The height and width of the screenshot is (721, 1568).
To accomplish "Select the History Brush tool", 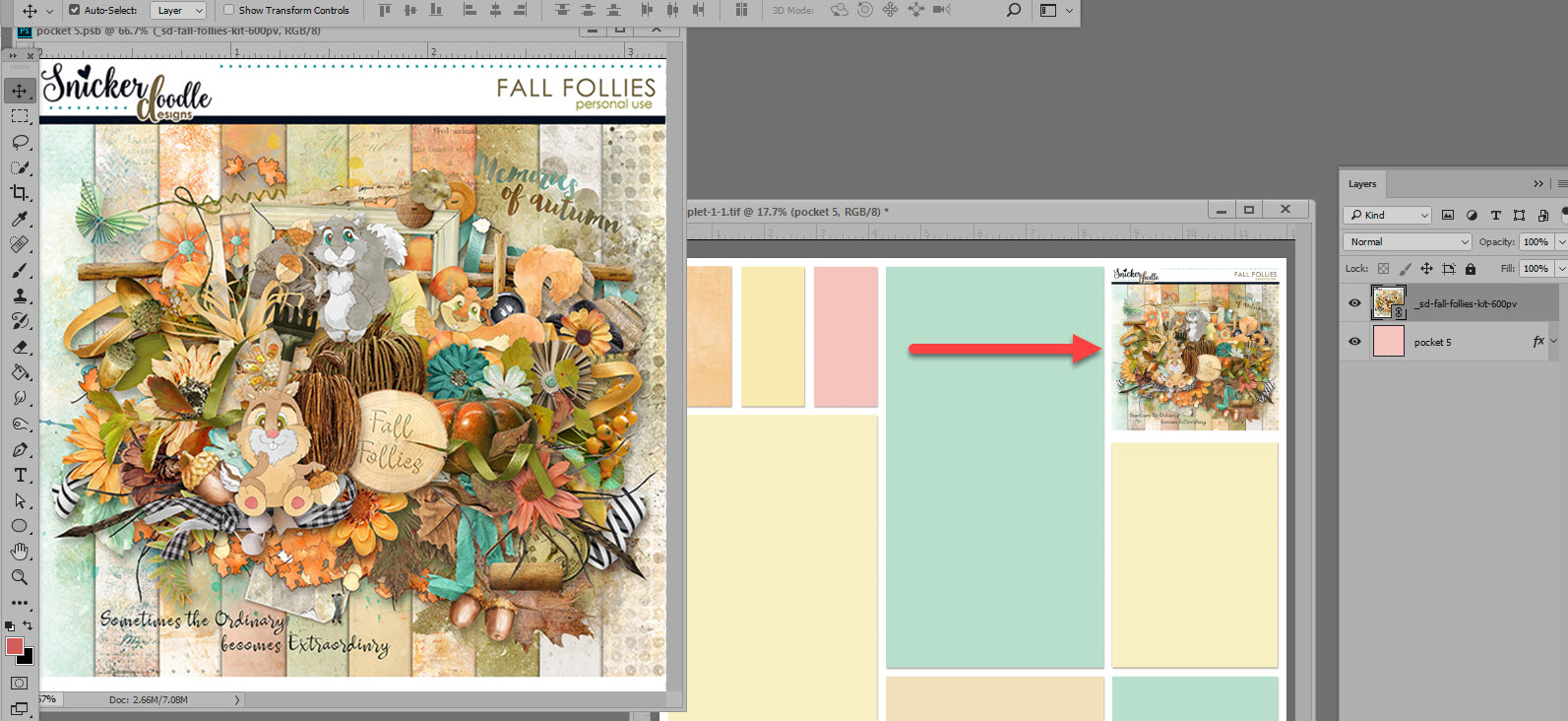I will point(20,321).
